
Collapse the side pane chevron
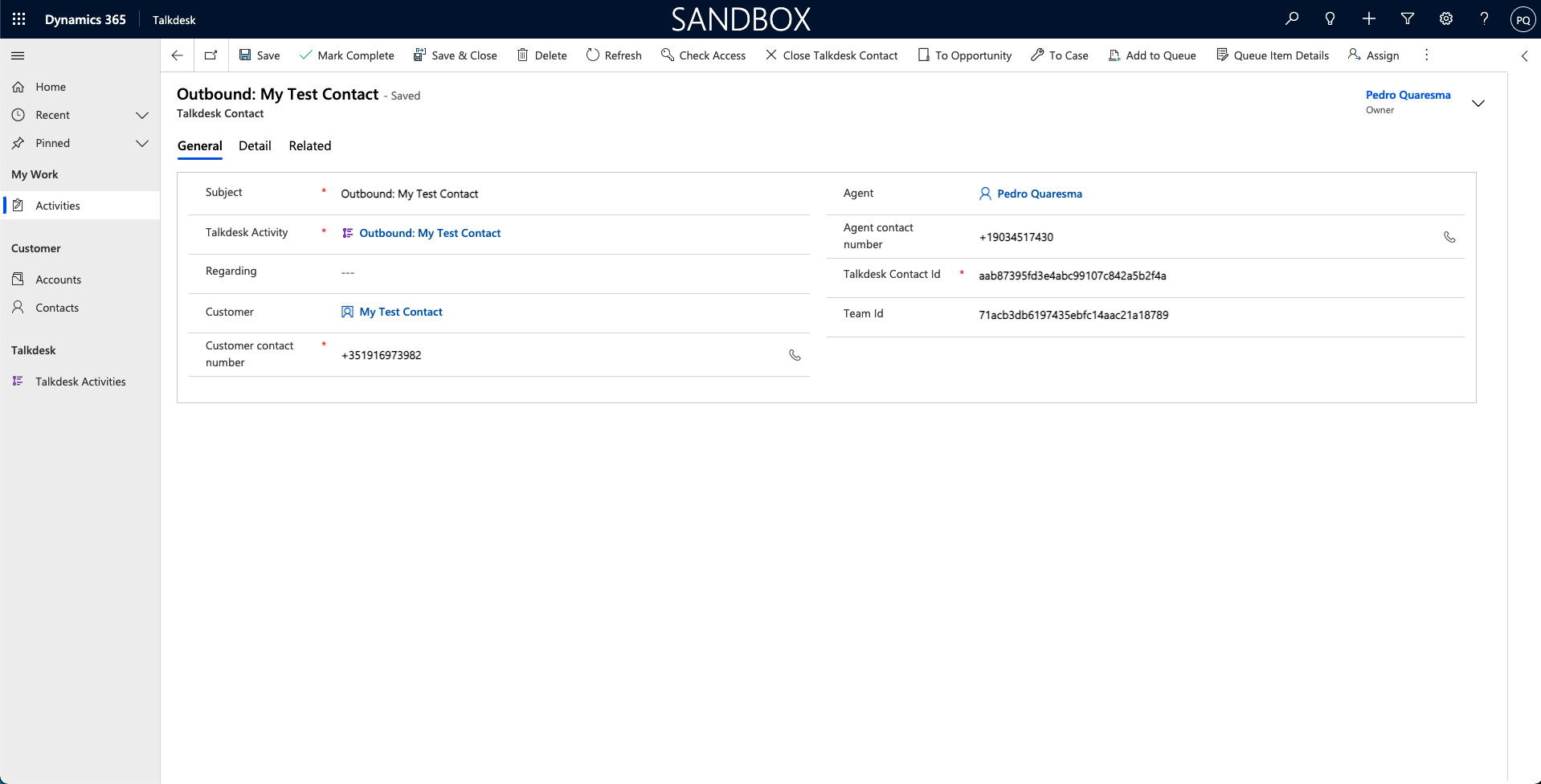[1525, 55]
